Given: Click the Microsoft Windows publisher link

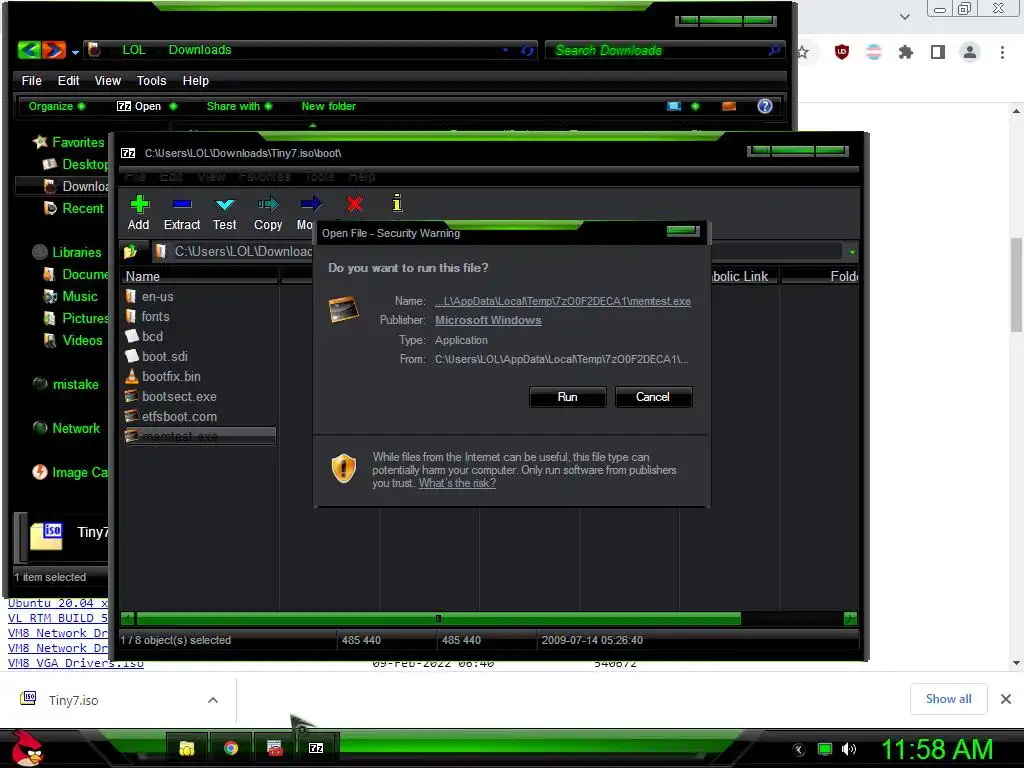Looking at the screenshot, I should coord(488,320).
